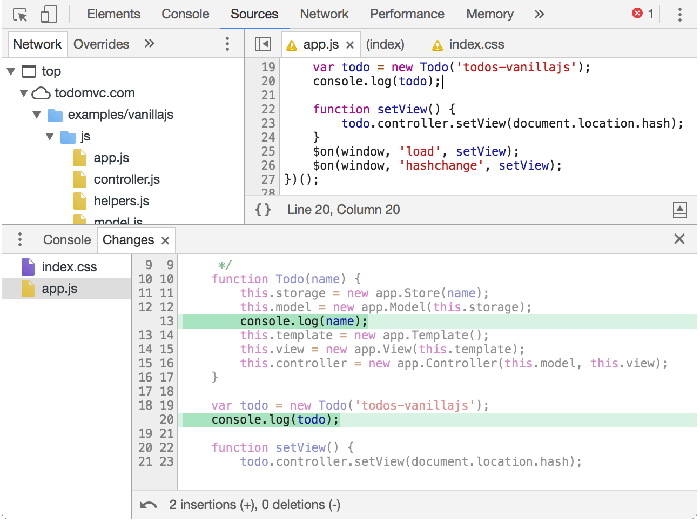
Task: Activate the inspect element picker icon
Action: pos(20,14)
